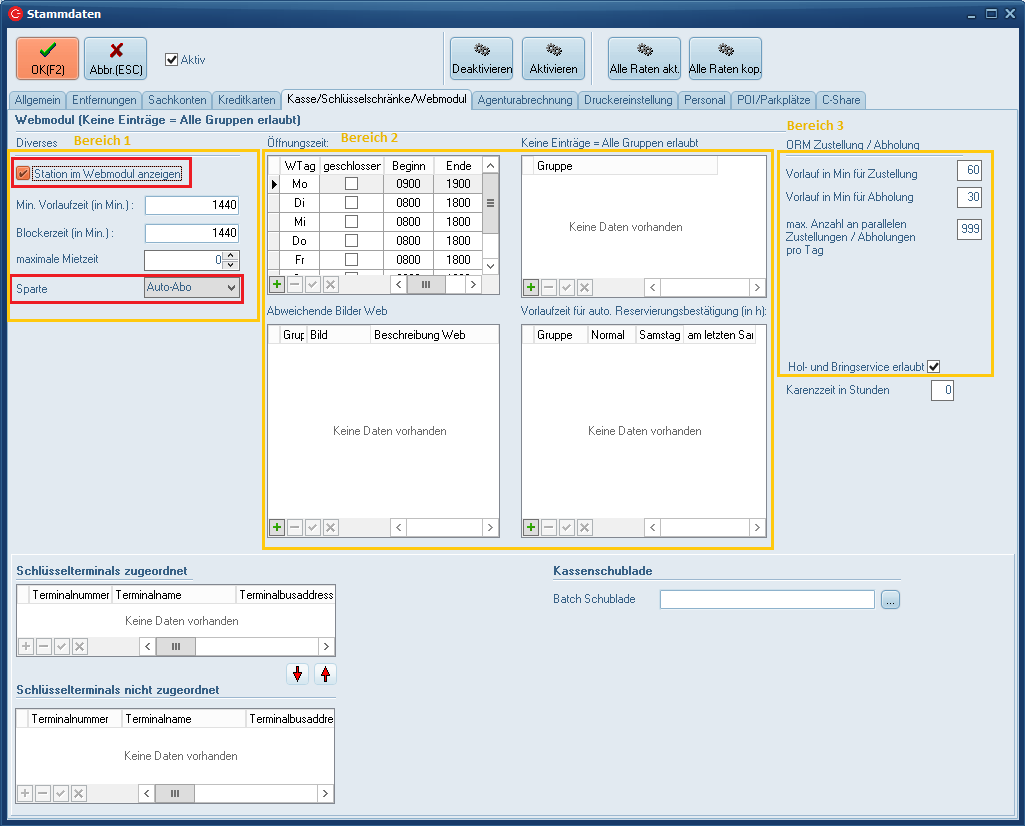Click the red up arrow terminal button
Viewport: 1025px width, 826px height.
[x=325, y=674]
